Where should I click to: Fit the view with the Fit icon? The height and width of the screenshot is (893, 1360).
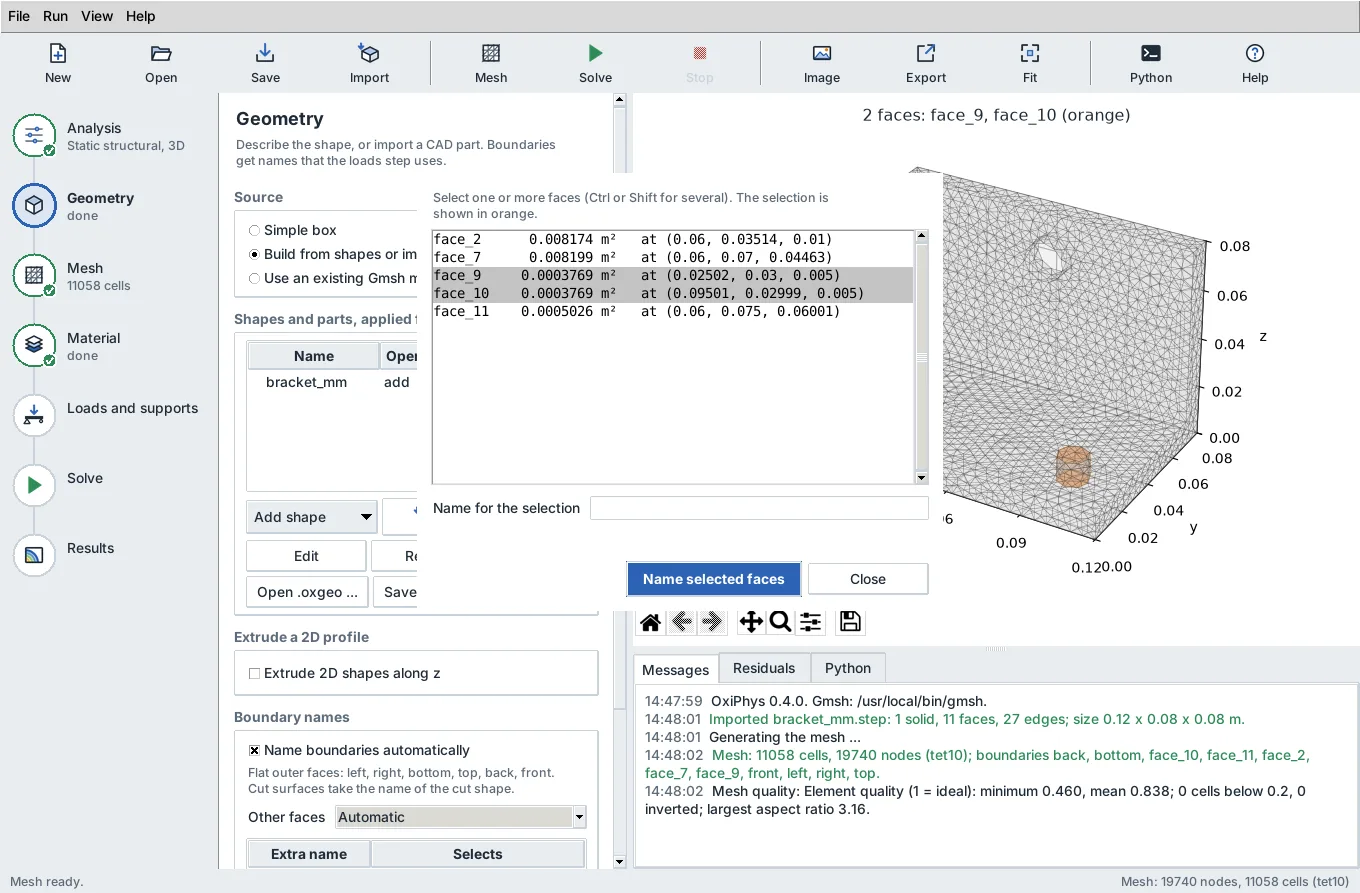[1030, 63]
